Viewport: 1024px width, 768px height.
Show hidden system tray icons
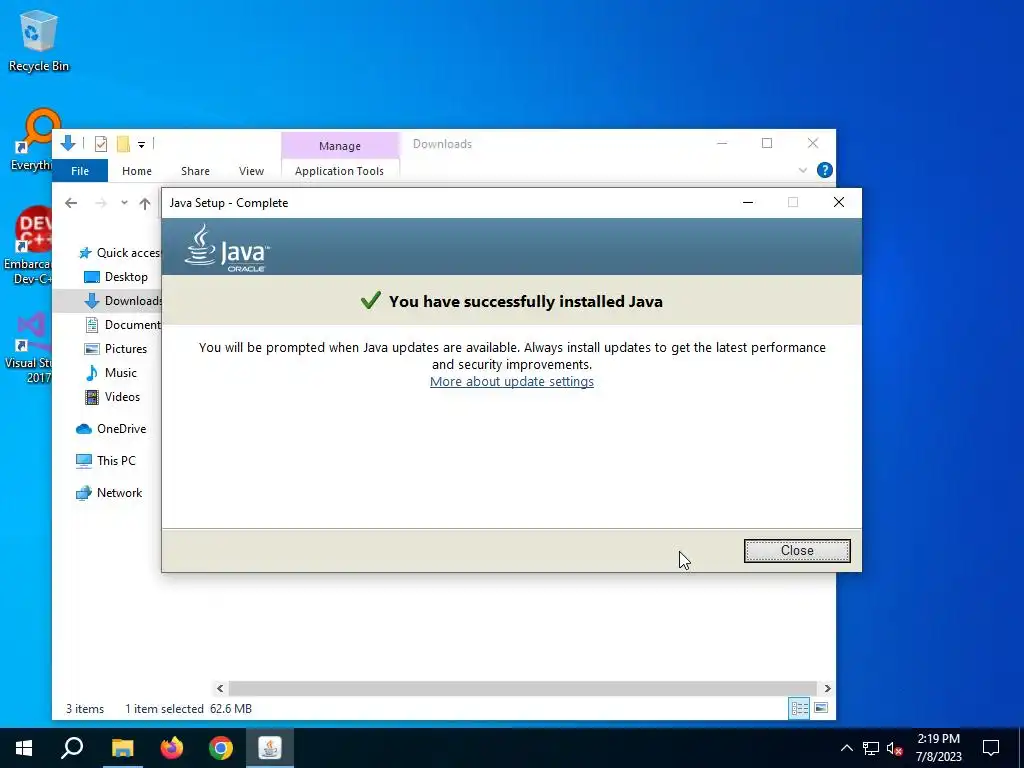click(846, 748)
